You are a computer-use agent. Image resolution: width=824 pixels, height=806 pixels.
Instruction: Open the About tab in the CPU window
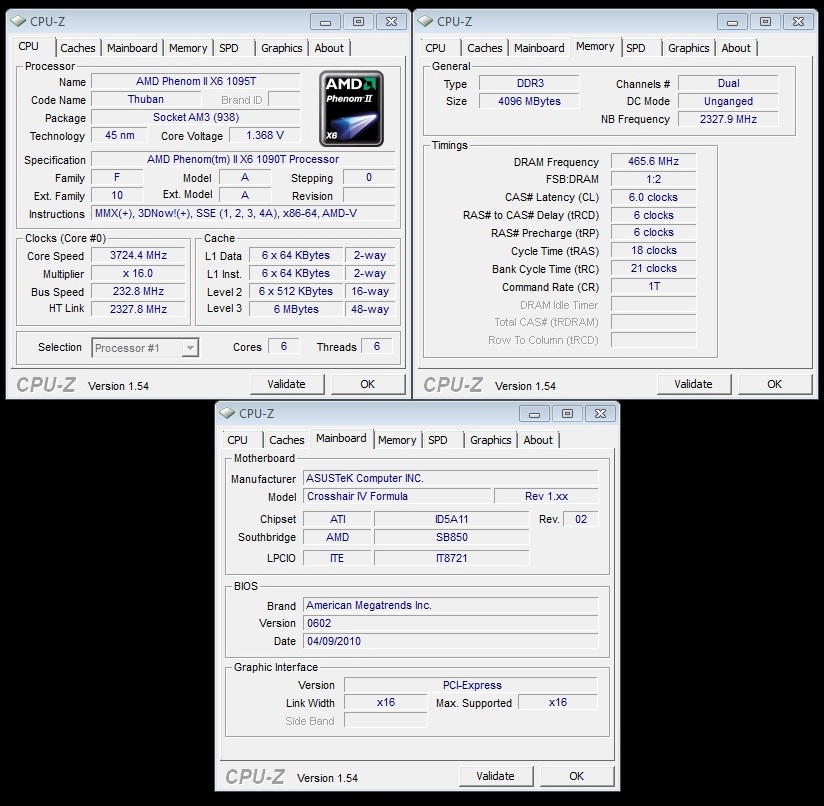pos(329,48)
